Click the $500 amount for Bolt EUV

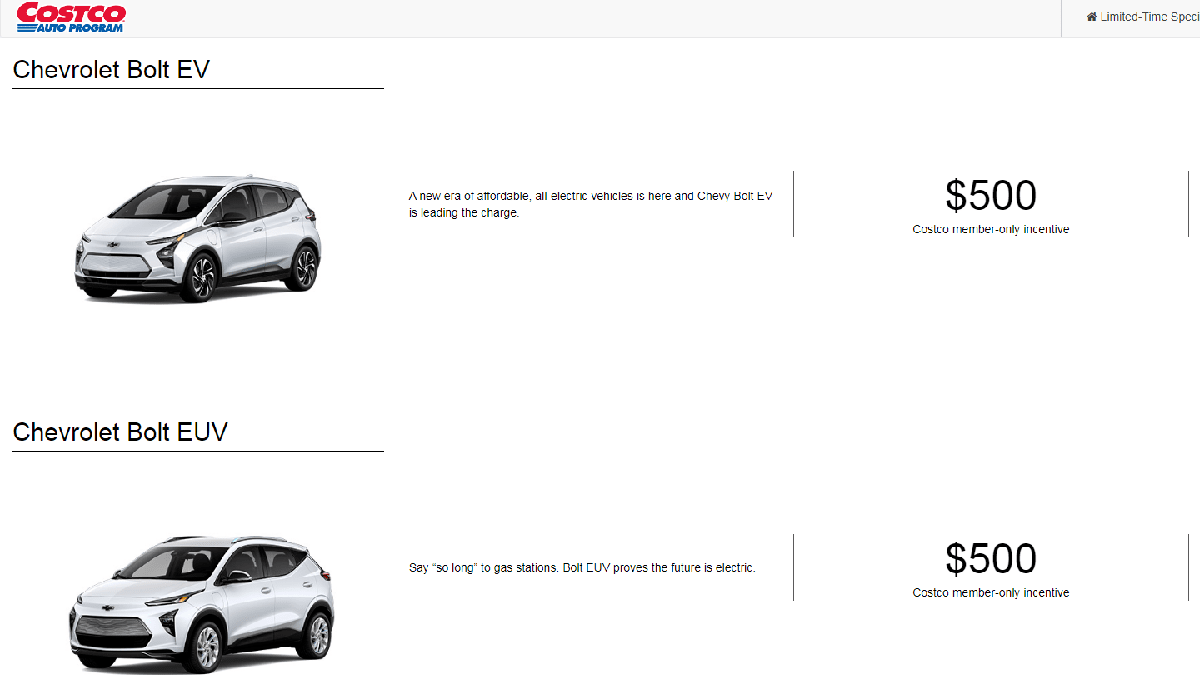point(990,559)
